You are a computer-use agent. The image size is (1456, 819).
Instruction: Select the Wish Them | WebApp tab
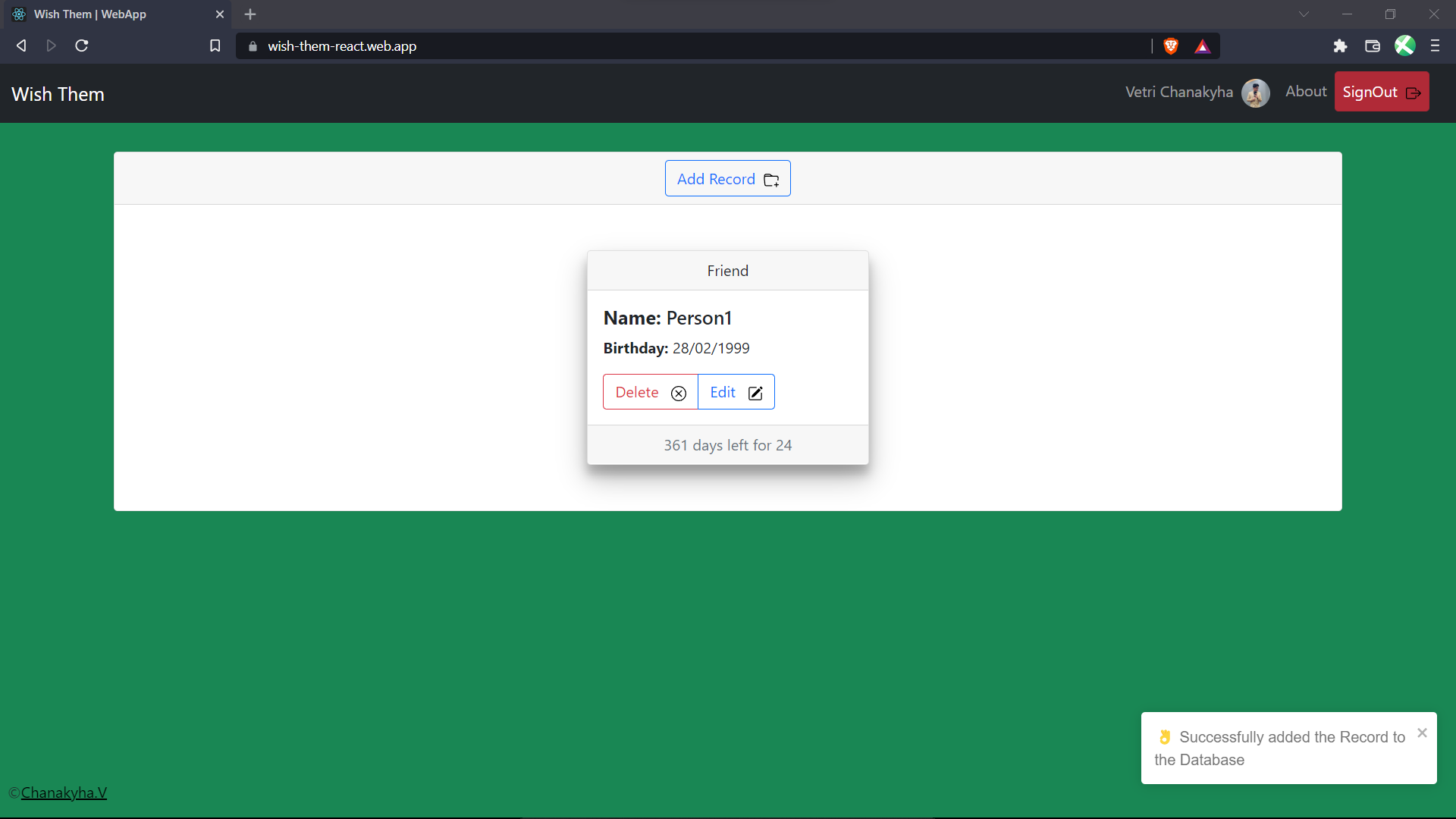pos(119,14)
